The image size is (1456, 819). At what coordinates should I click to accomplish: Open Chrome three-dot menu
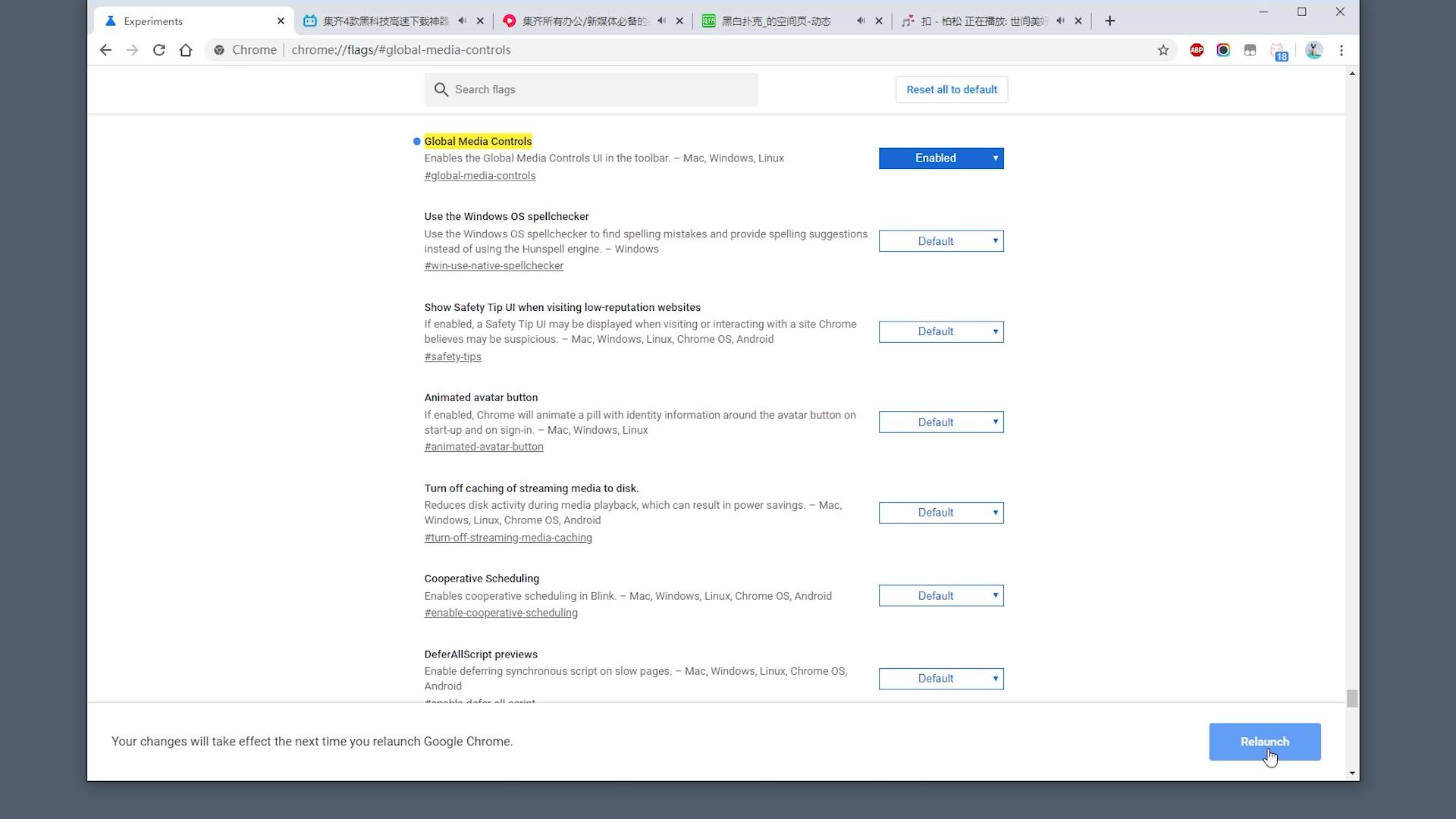[x=1341, y=50]
